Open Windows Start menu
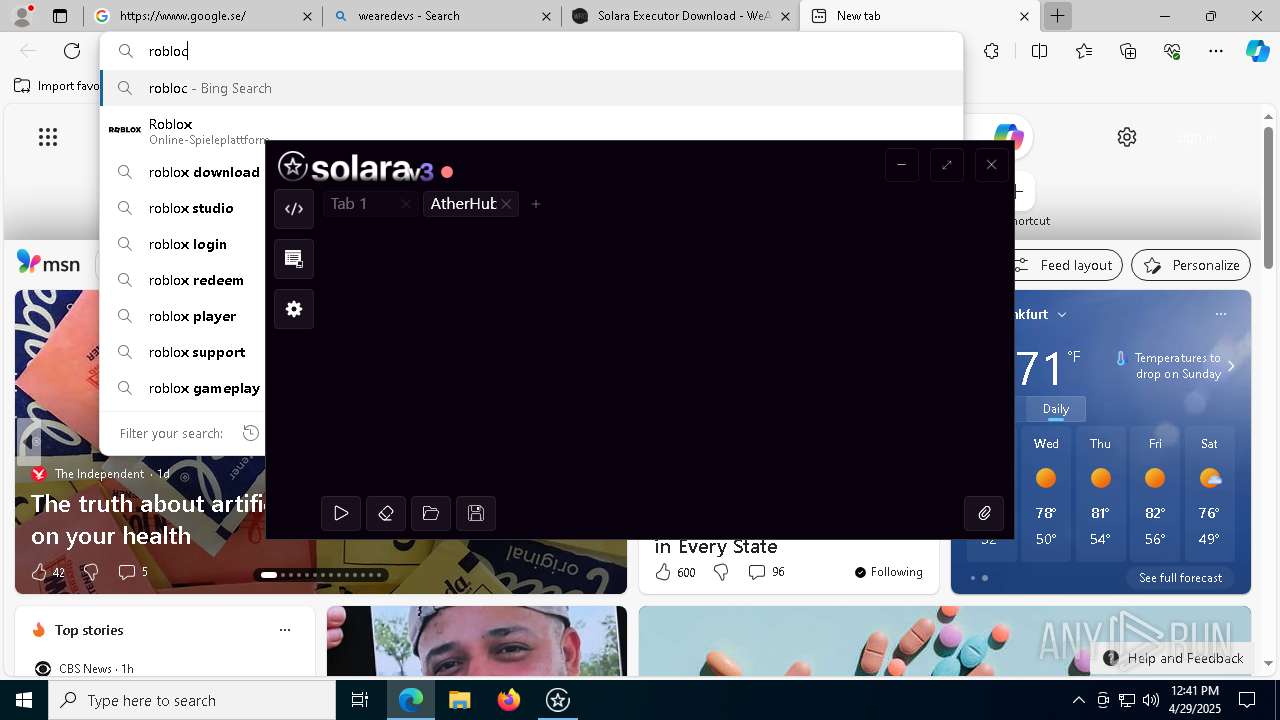Image resolution: width=1280 pixels, height=720 pixels. pos(24,700)
